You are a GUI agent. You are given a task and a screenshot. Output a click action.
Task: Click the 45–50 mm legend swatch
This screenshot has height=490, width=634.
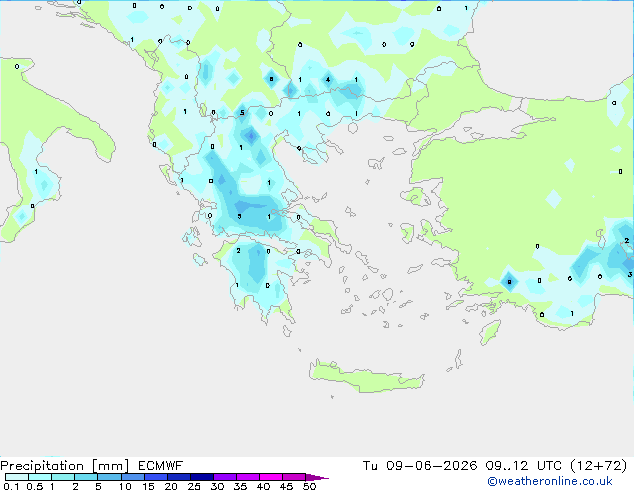coord(294,477)
